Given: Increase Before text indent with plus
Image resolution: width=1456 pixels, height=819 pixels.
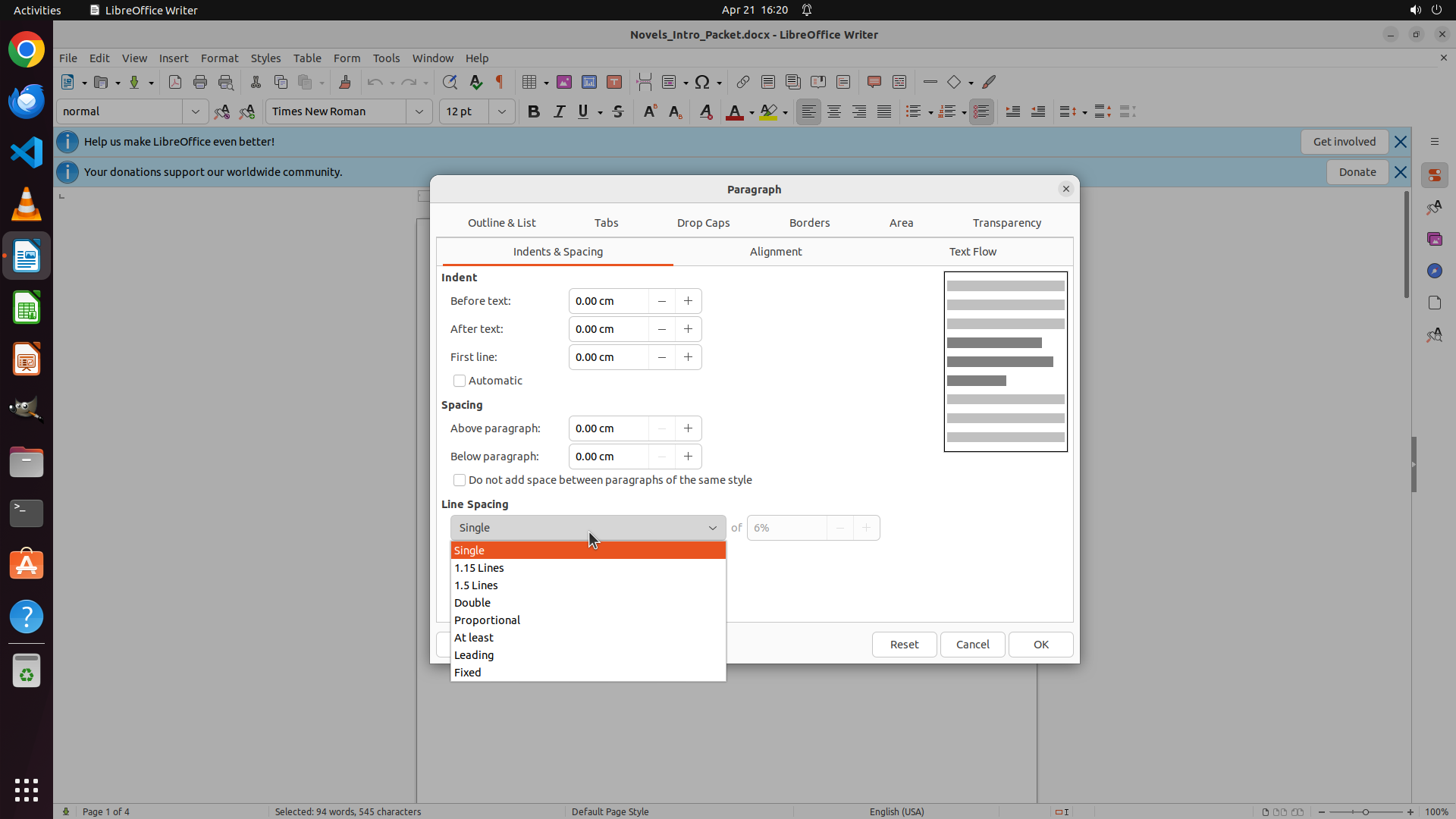Looking at the screenshot, I should [688, 301].
